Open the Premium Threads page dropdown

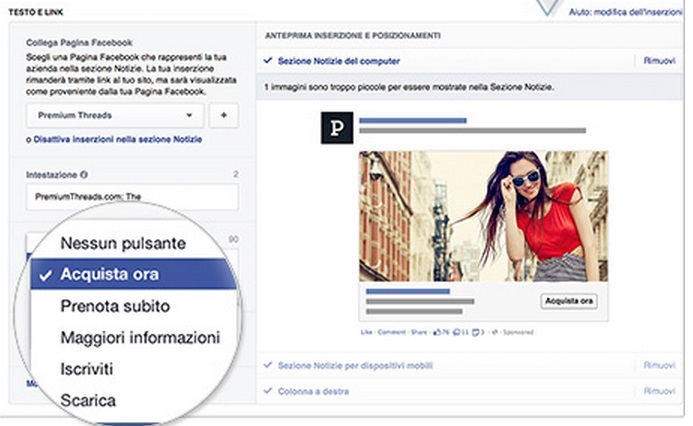[115, 116]
